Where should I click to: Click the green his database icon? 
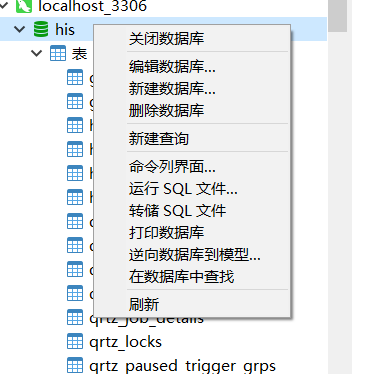coord(41,29)
